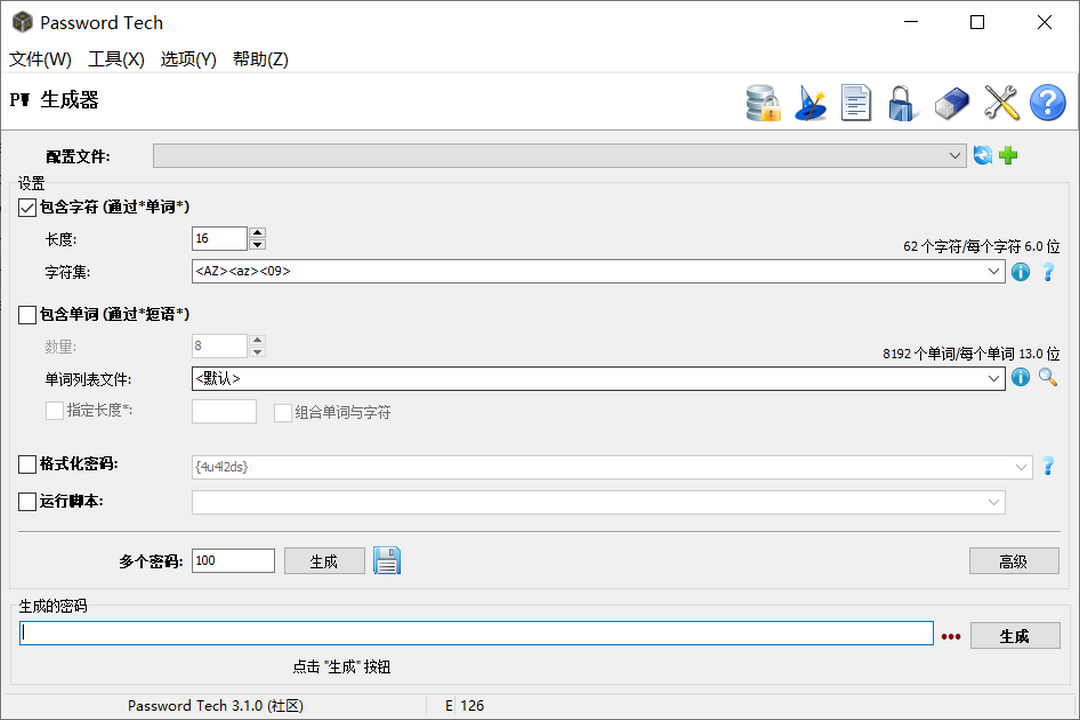This screenshot has width=1080, height=720.
Task: Reload profiles with the blue refresh icon
Action: click(x=982, y=155)
